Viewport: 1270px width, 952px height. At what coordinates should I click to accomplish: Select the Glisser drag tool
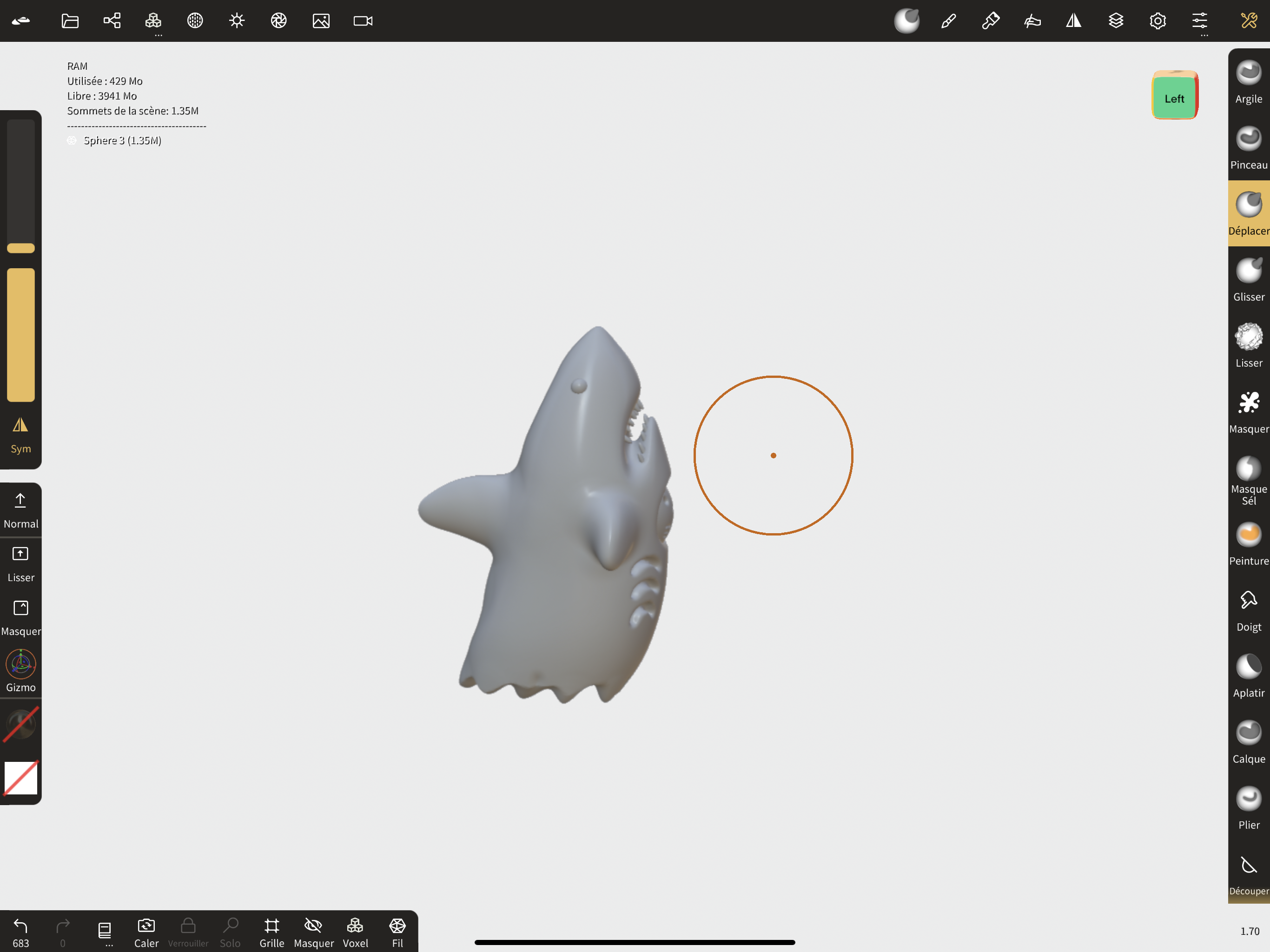pyautogui.click(x=1249, y=280)
